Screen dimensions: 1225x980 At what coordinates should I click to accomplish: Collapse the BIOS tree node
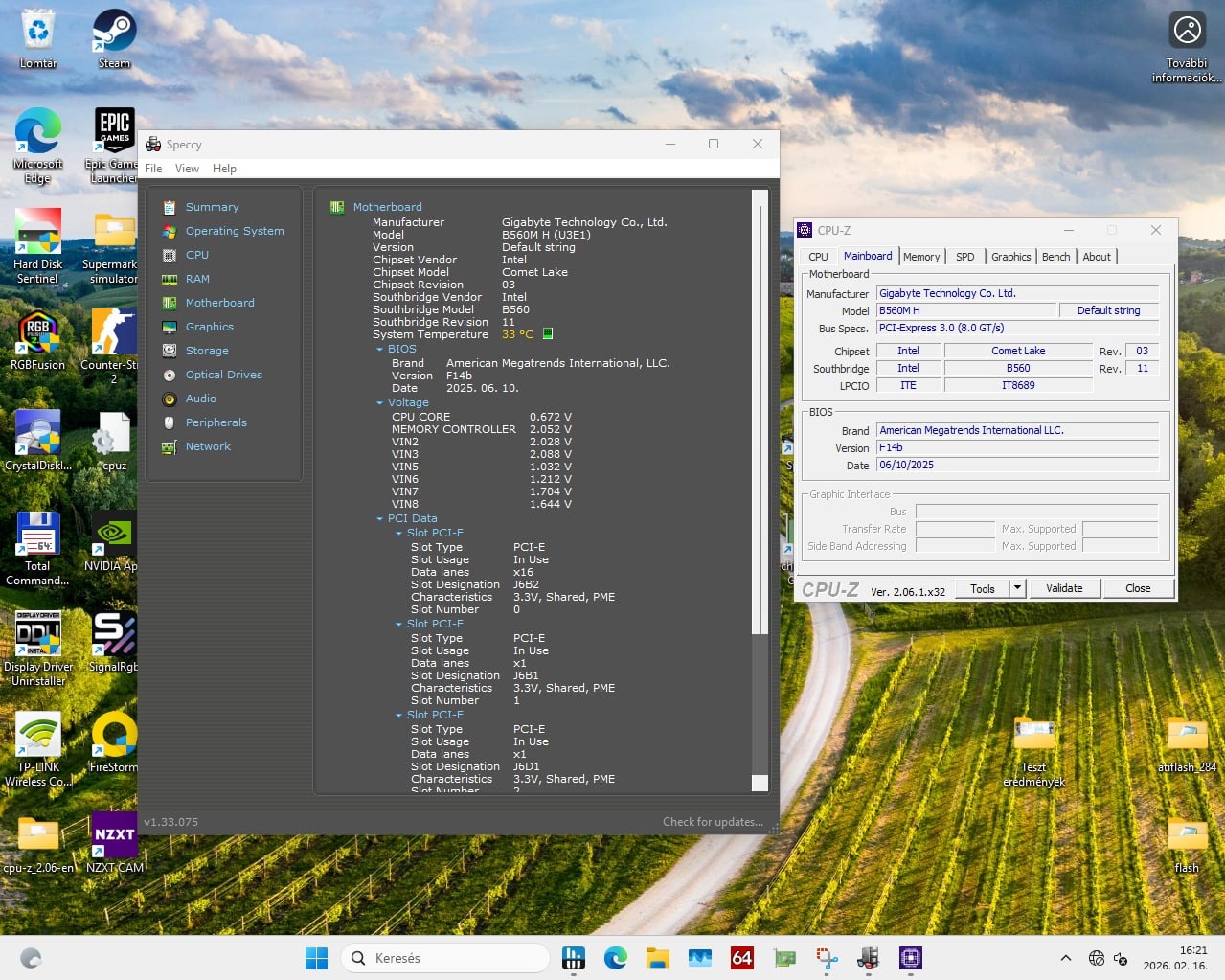point(380,350)
